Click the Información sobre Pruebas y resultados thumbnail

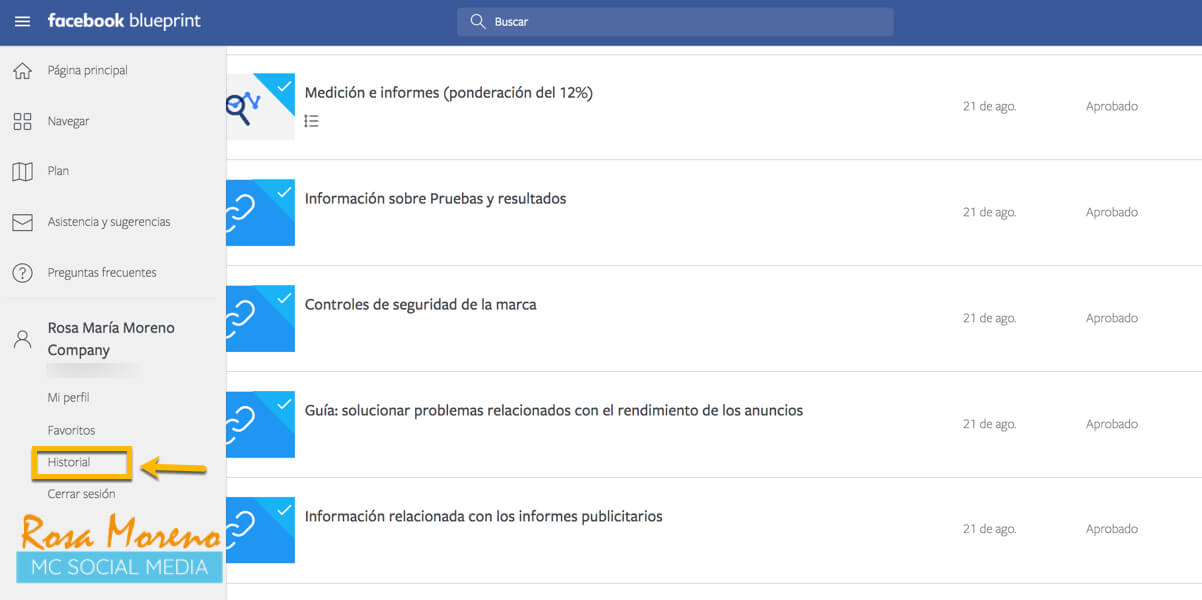(260, 213)
